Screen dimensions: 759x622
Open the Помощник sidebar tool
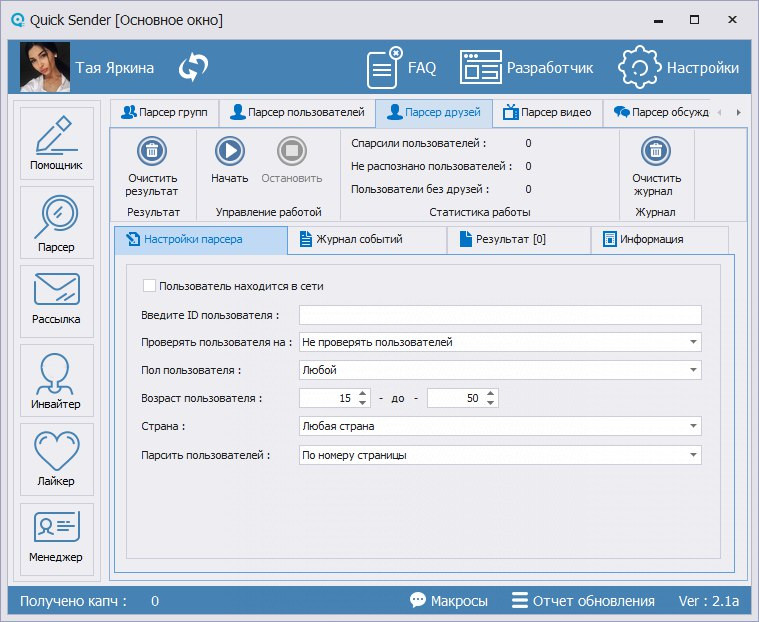pos(56,143)
